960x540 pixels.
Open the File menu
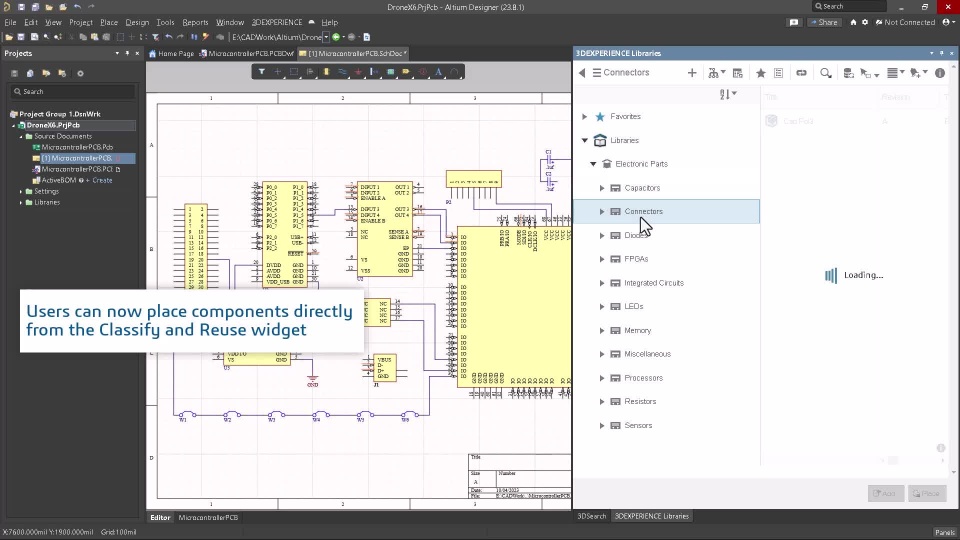[x=10, y=22]
